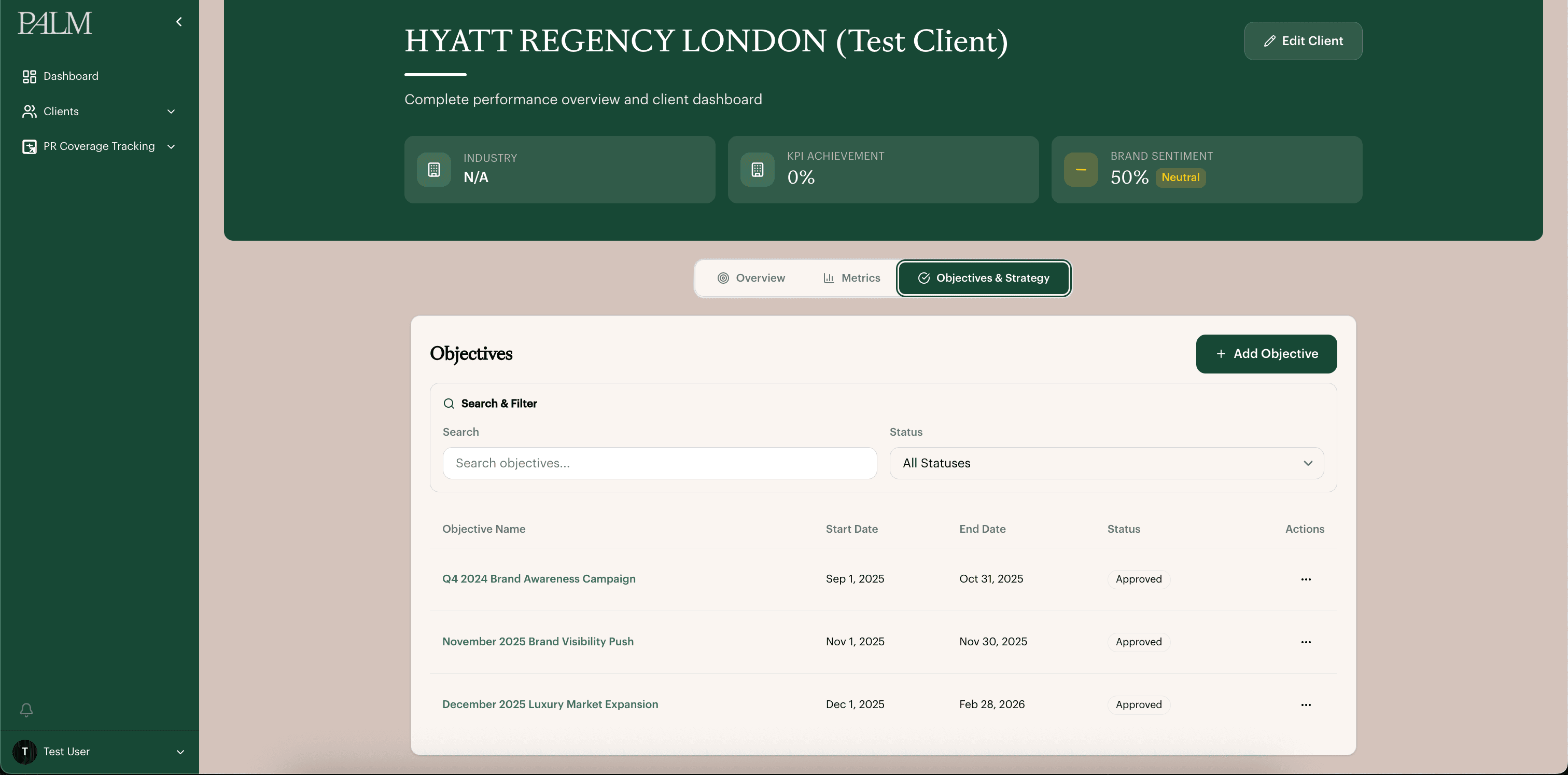Click the Sep 1, 2025 start date
Viewport: 1568px width, 775px height.
coord(855,579)
